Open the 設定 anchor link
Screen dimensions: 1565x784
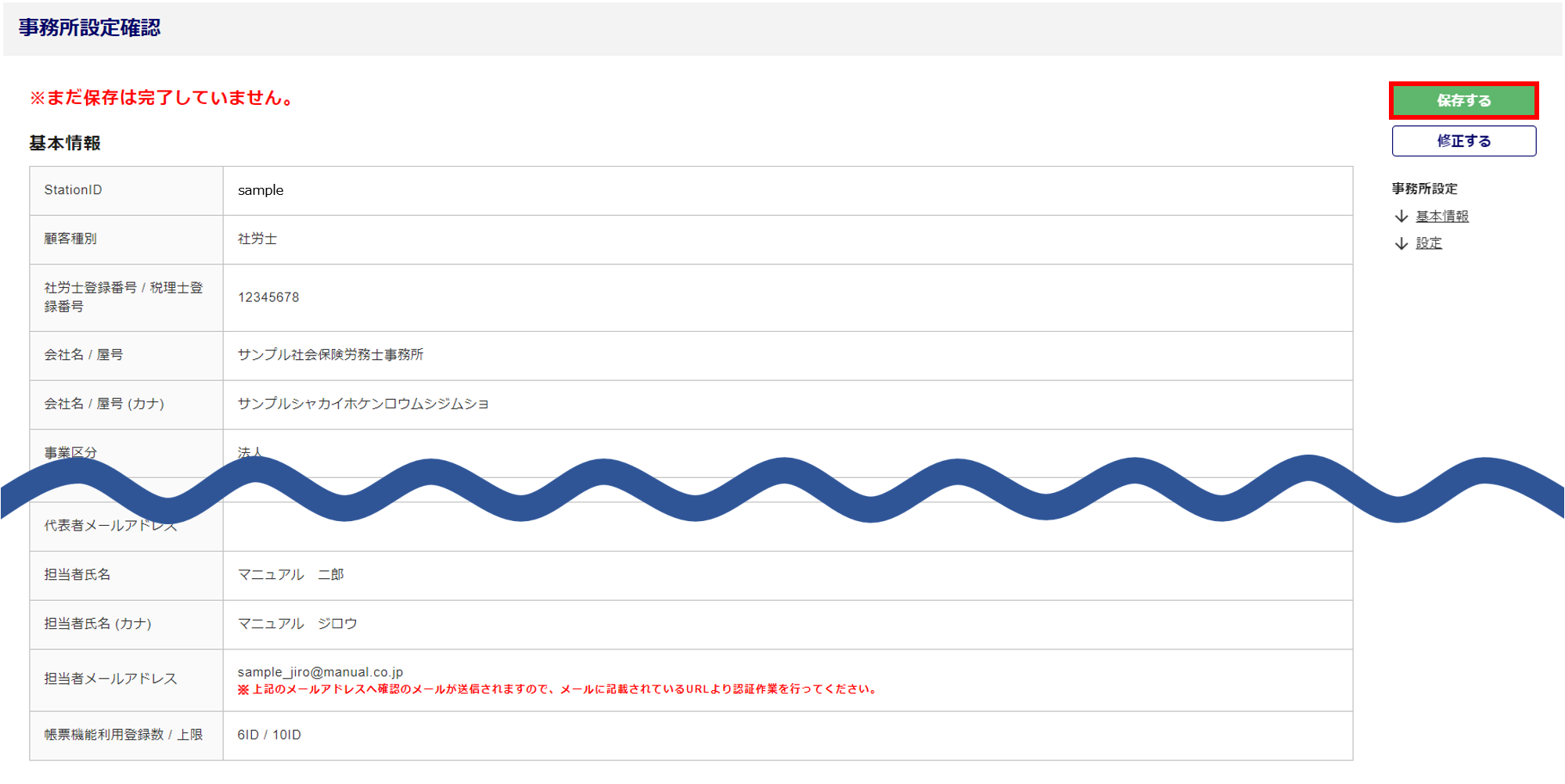[1429, 243]
